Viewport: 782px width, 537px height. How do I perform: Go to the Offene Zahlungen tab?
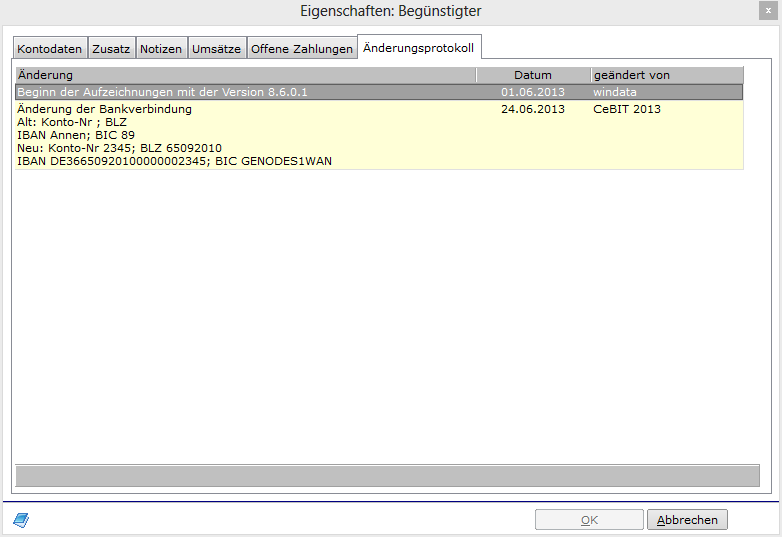pyautogui.click(x=302, y=49)
